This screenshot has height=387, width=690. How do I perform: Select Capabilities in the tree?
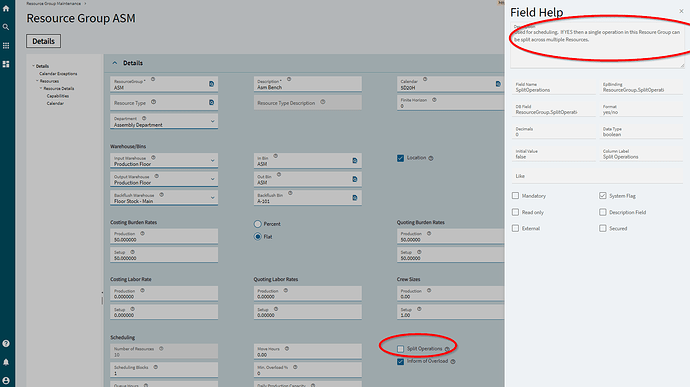(58, 96)
